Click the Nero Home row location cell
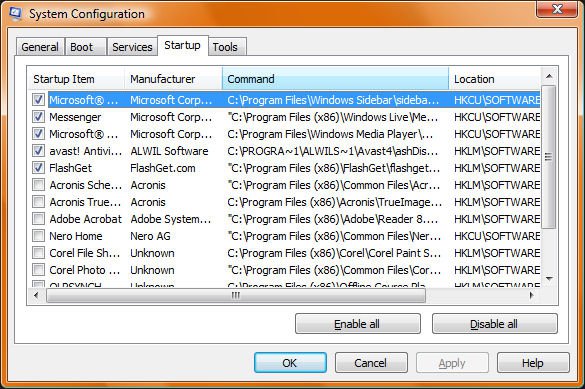Image resolution: width=585 pixels, height=389 pixels. (x=497, y=236)
